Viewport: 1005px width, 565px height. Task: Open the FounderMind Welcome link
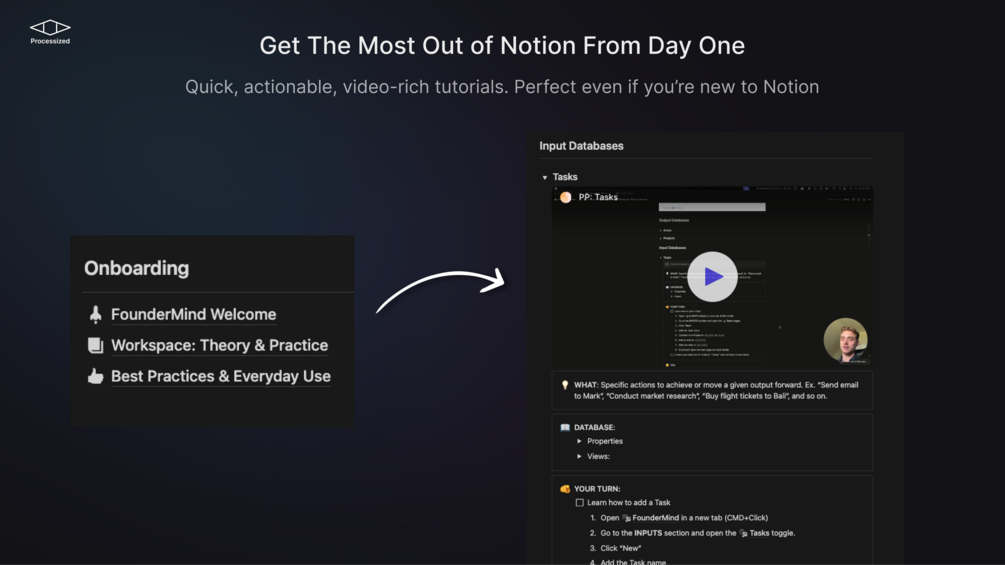click(x=194, y=315)
